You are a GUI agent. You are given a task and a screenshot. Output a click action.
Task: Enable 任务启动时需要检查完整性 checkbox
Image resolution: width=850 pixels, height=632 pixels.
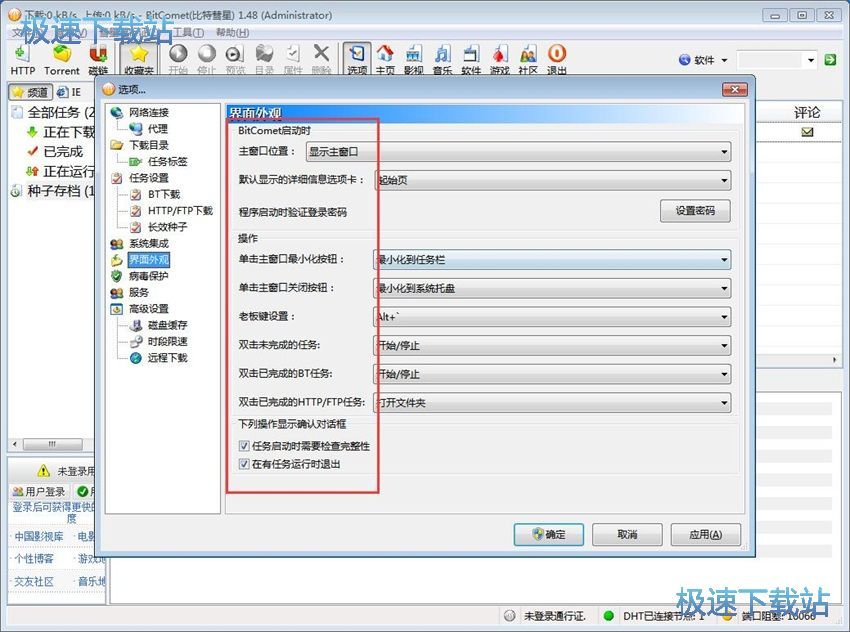tap(244, 446)
